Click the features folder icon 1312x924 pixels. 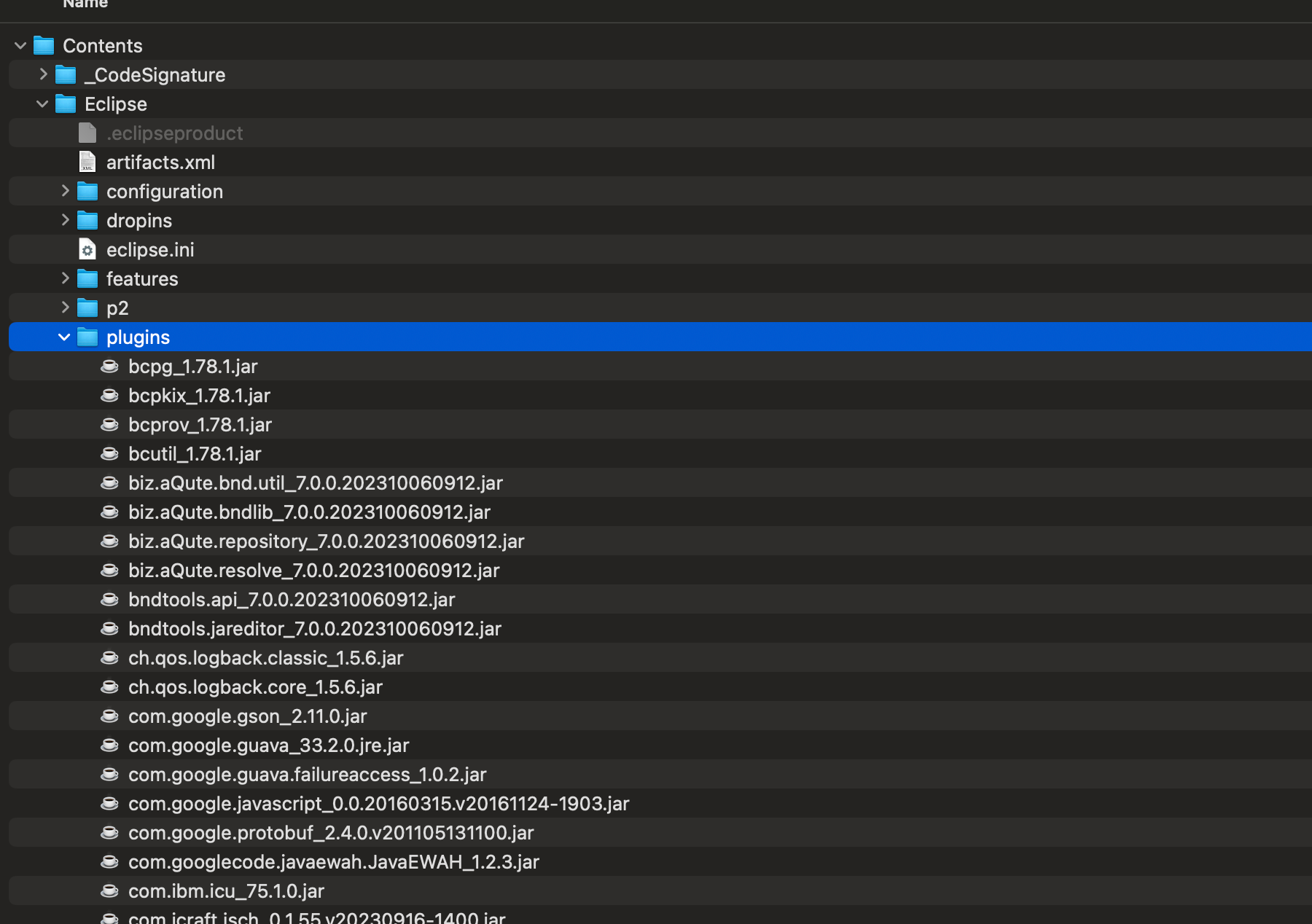click(87, 279)
